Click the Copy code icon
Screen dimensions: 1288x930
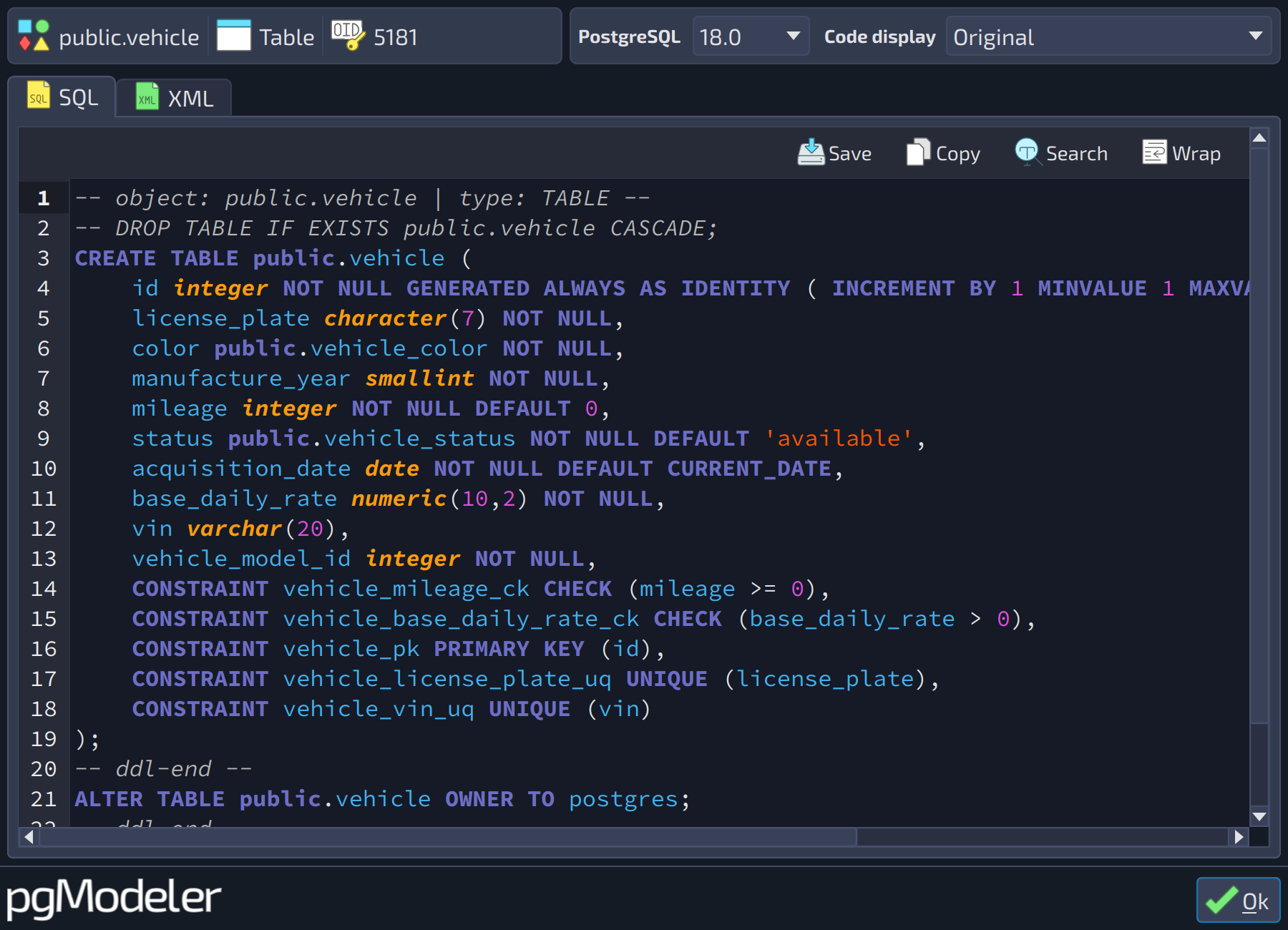click(918, 152)
